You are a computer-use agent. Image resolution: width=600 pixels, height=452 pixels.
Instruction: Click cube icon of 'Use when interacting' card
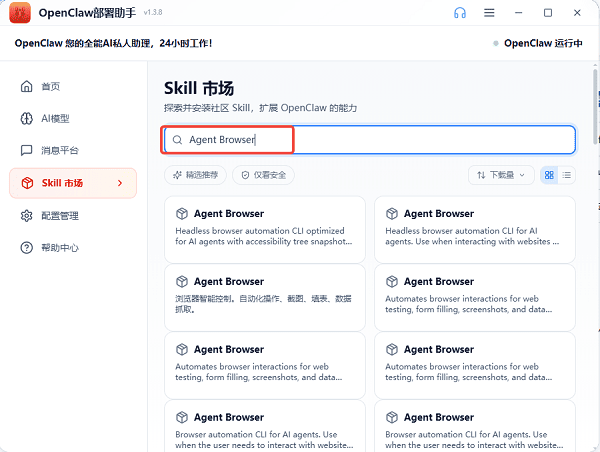pos(392,214)
